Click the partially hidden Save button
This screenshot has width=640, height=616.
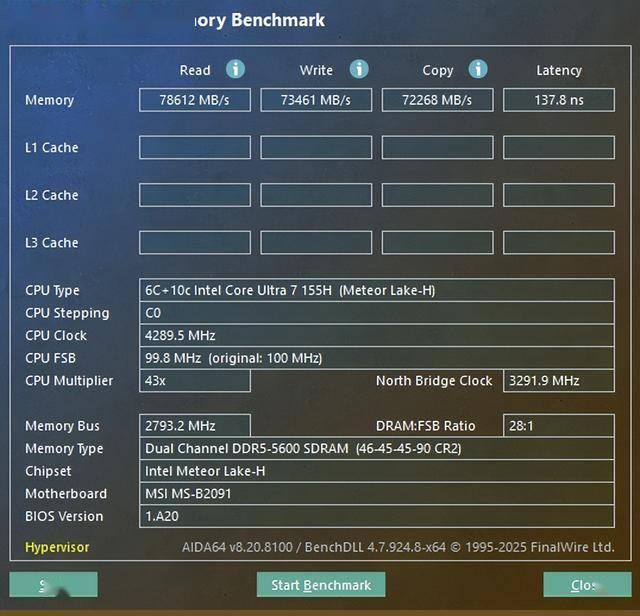point(53,585)
